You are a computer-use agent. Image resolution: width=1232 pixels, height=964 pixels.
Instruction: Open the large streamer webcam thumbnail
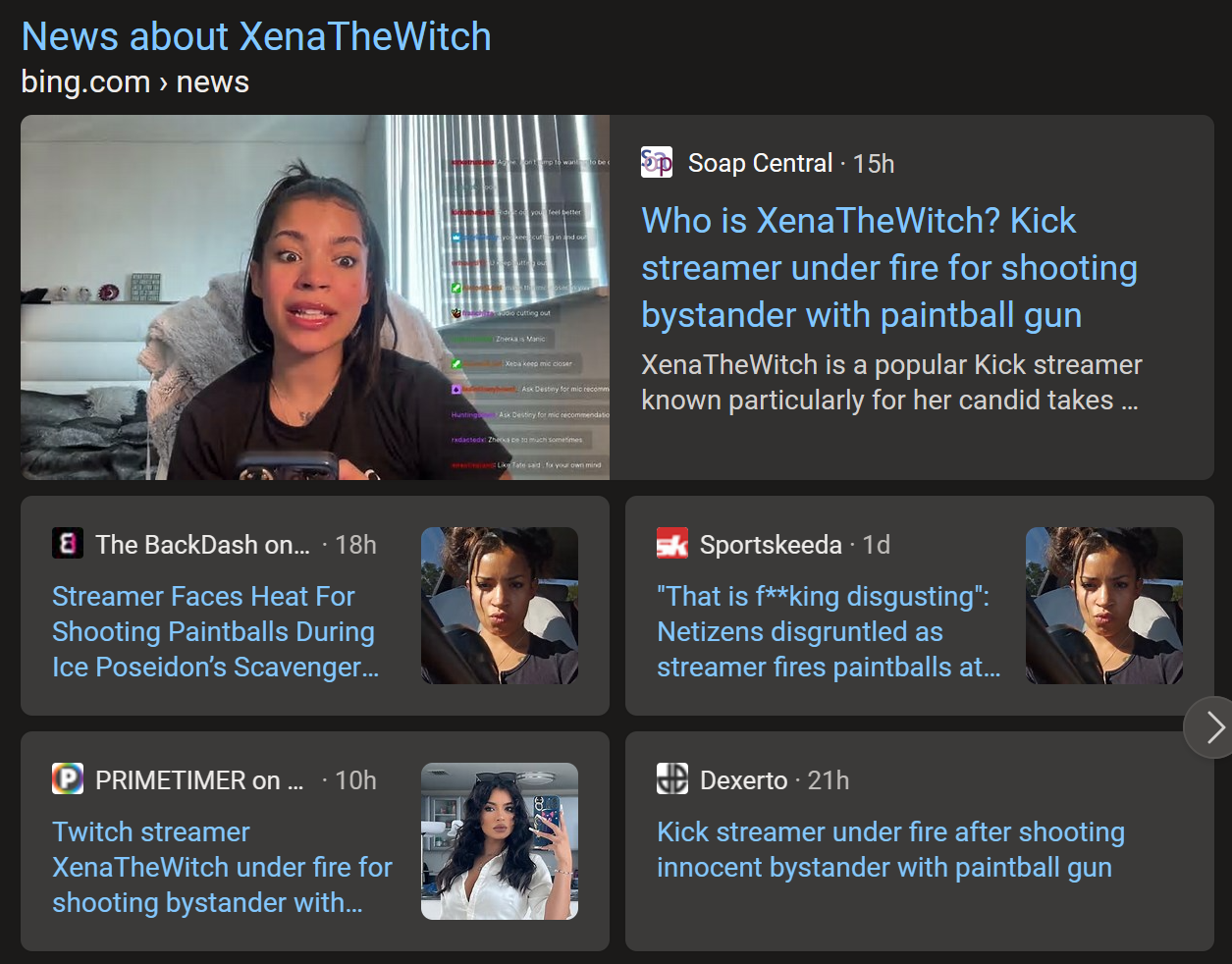pos(315,297)
